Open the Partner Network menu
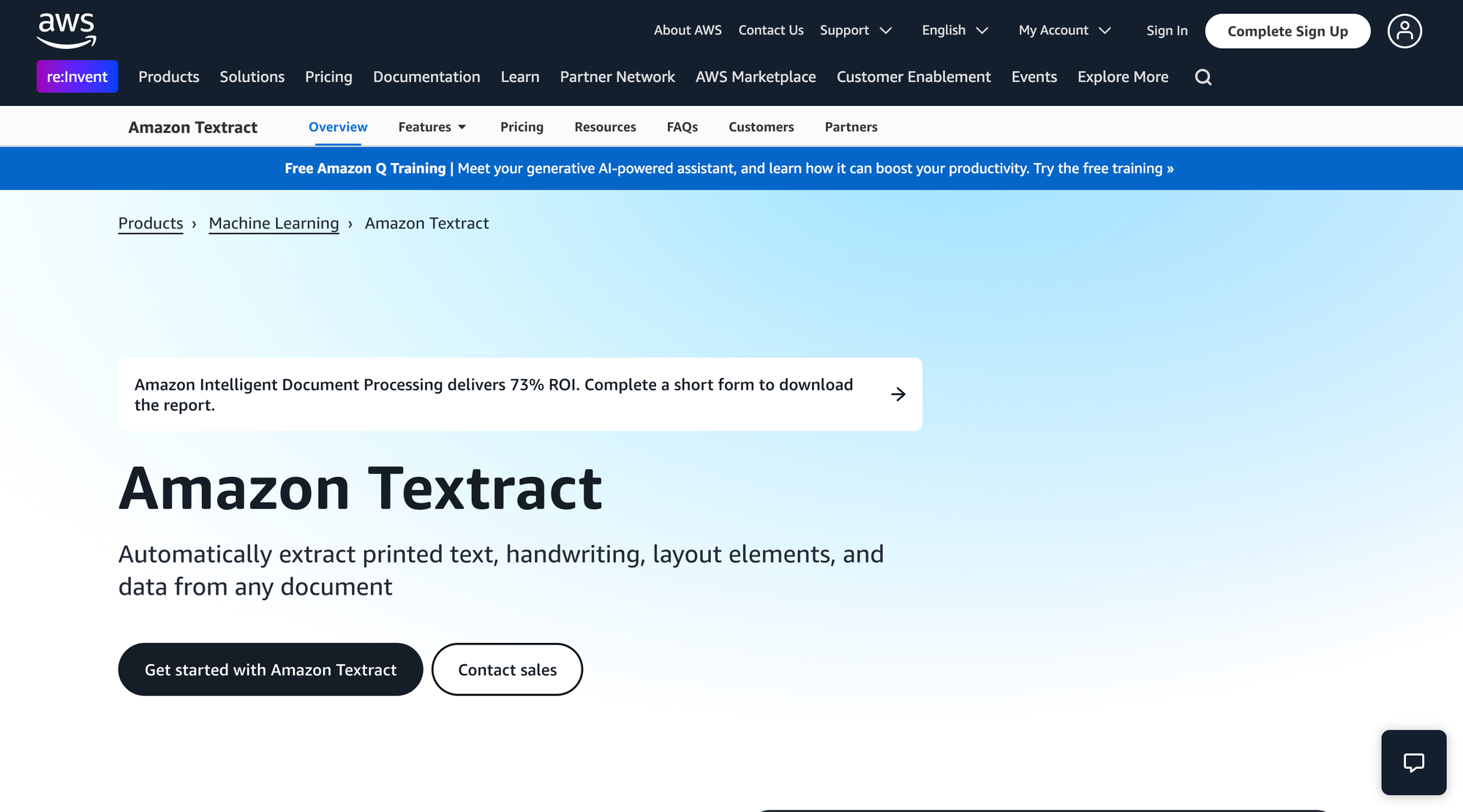This screenshot has width=1463, height=812. (617, 77)
